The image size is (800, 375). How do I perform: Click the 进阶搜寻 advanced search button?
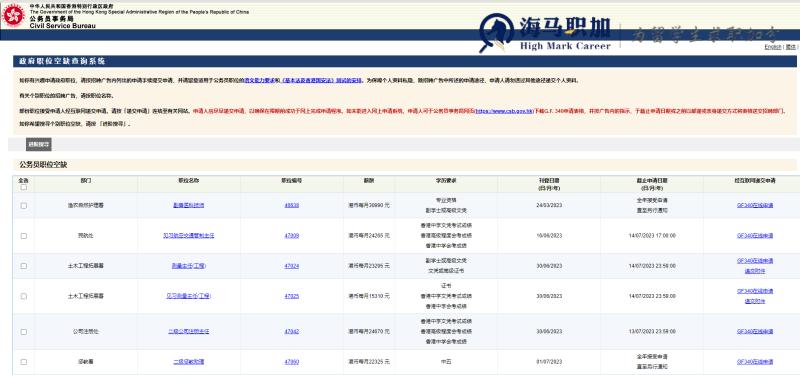coord(39,144)
